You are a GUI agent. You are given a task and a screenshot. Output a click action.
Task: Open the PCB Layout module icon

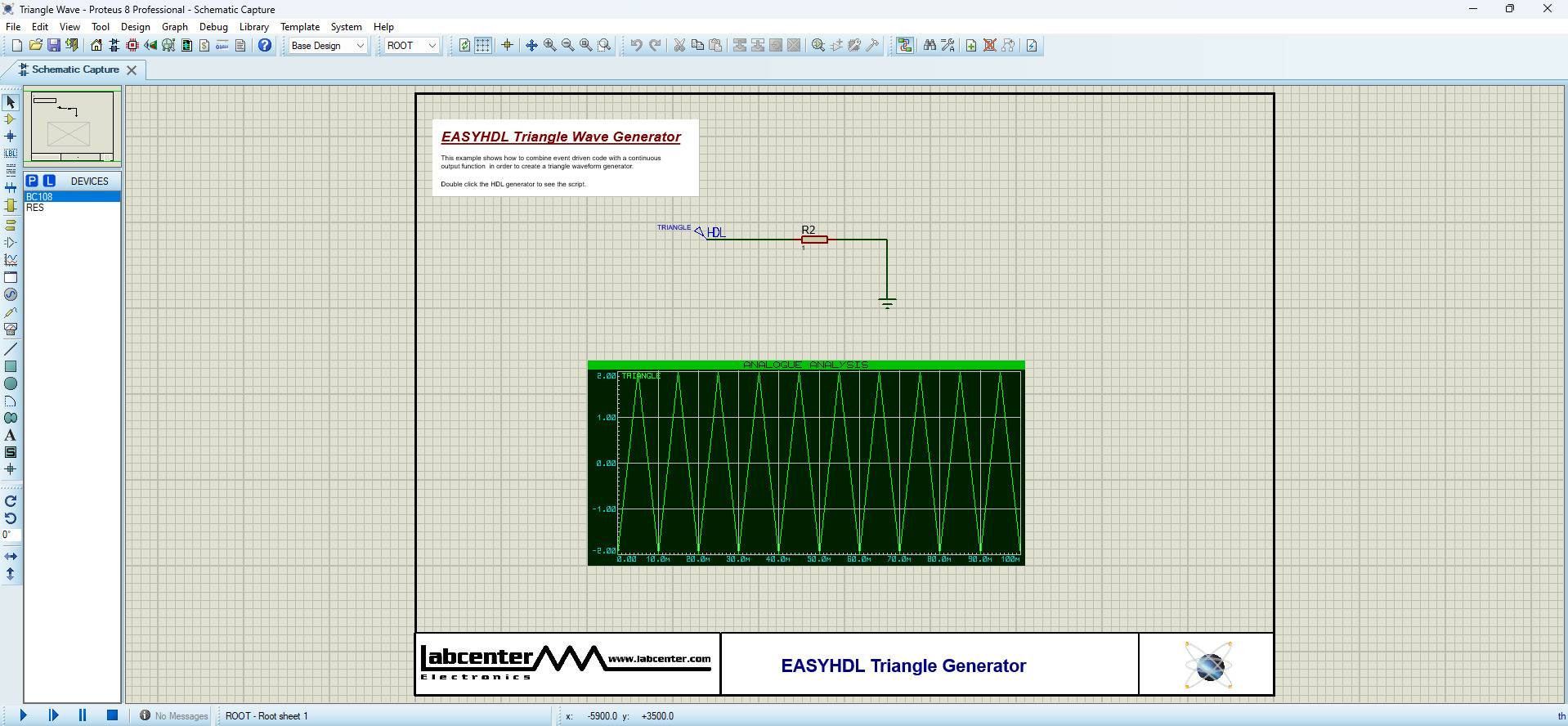click(132, 46)
